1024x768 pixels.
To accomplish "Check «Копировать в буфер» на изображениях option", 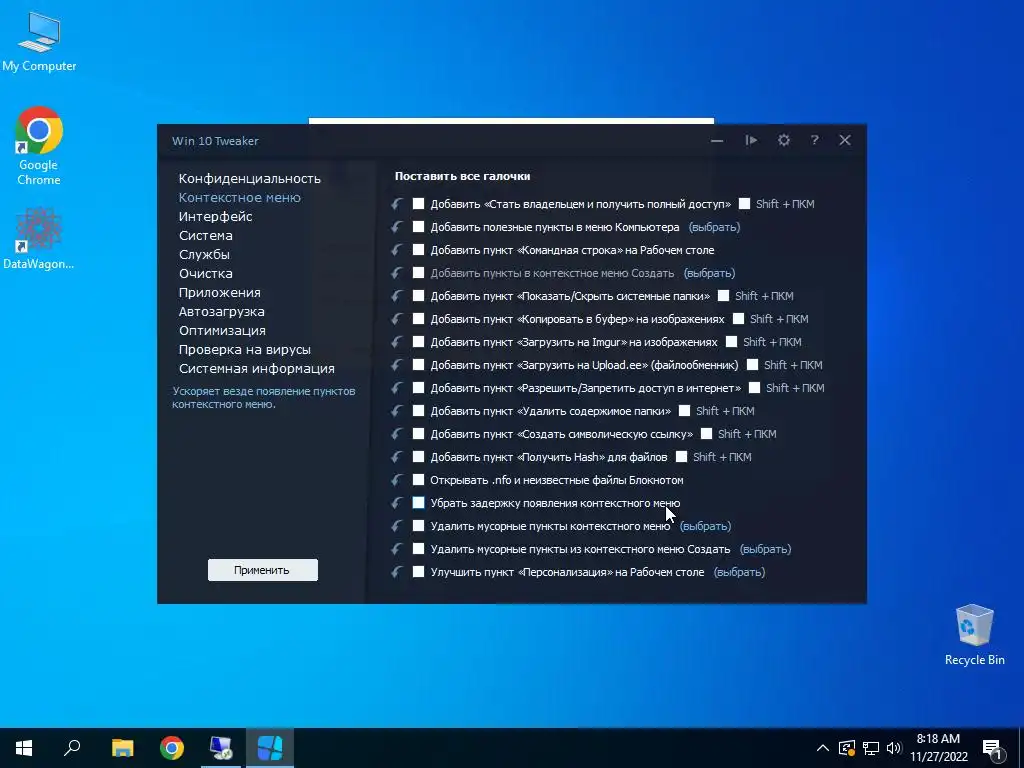I will [x=419, y=319].
